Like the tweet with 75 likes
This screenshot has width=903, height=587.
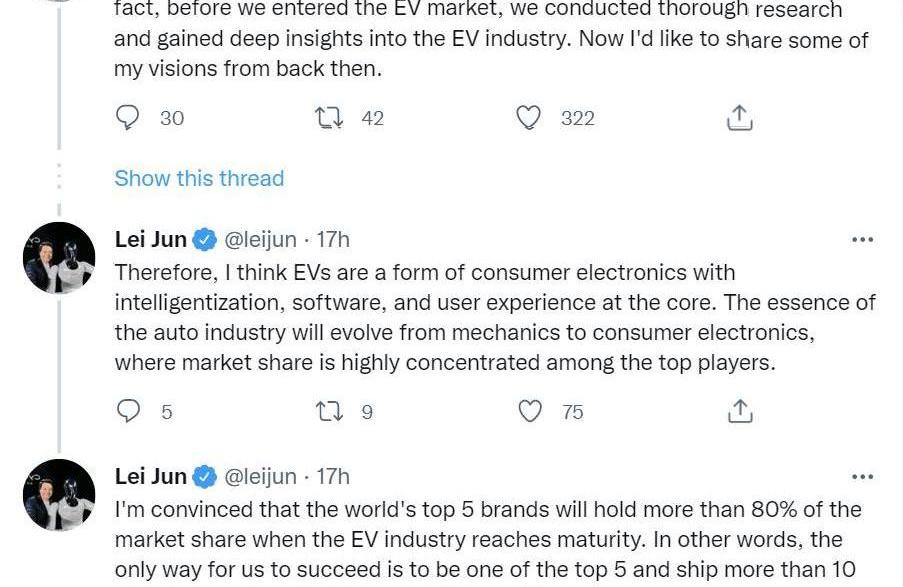click(531, 411)
